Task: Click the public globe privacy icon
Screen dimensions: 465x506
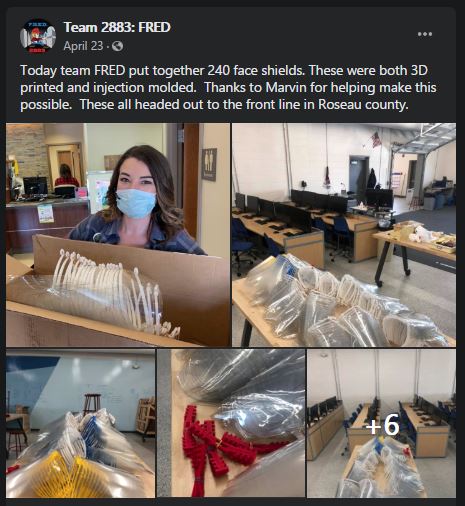Action: (x=117, y=46)
